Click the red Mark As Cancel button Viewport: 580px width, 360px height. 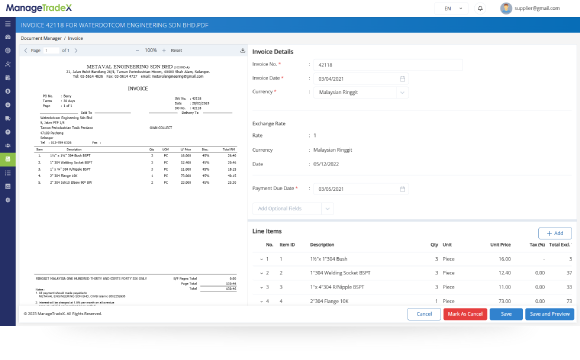click(x=465, y=314)
